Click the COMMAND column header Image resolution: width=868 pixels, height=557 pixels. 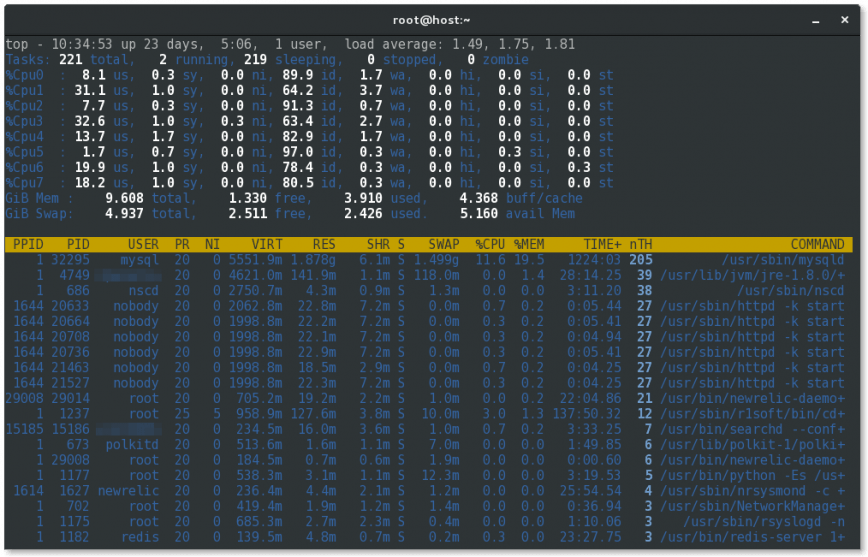coord(817,245)
